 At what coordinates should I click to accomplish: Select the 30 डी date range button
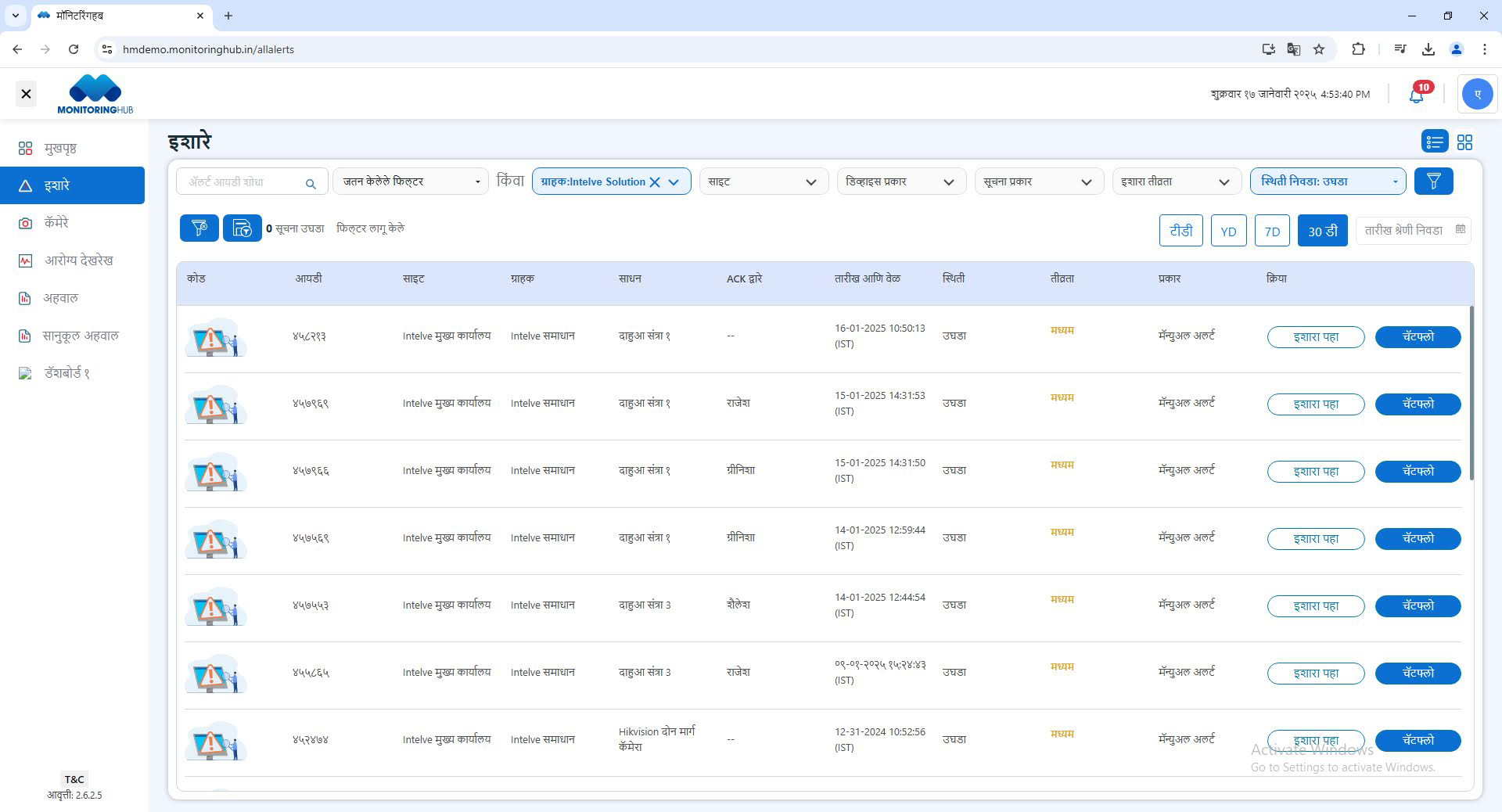point(1322,231)
